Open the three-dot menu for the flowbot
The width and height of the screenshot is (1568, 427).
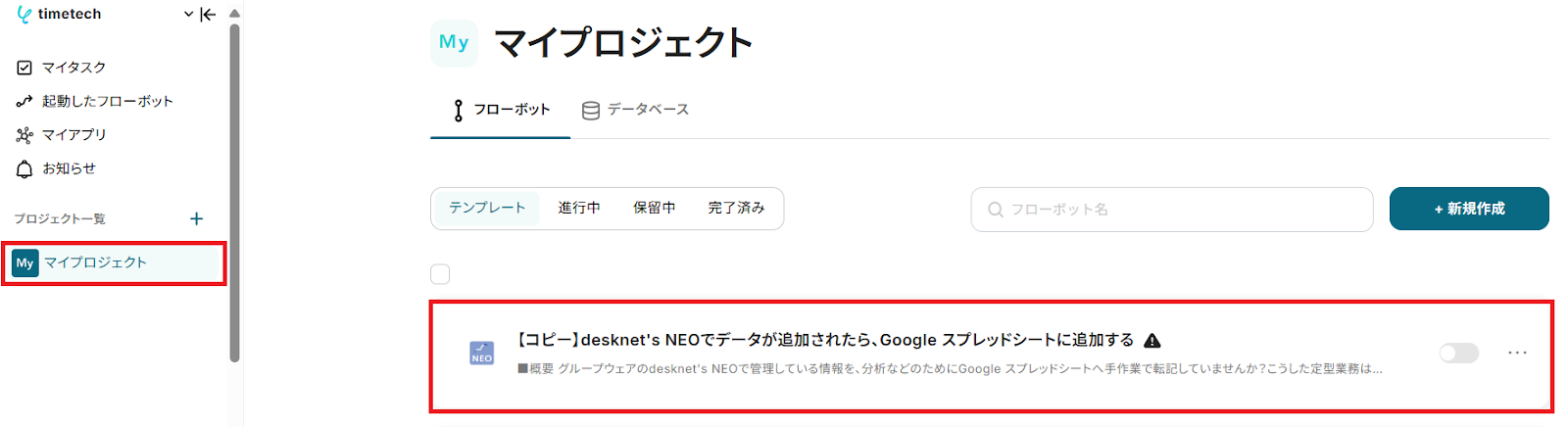coord(1517,353)
